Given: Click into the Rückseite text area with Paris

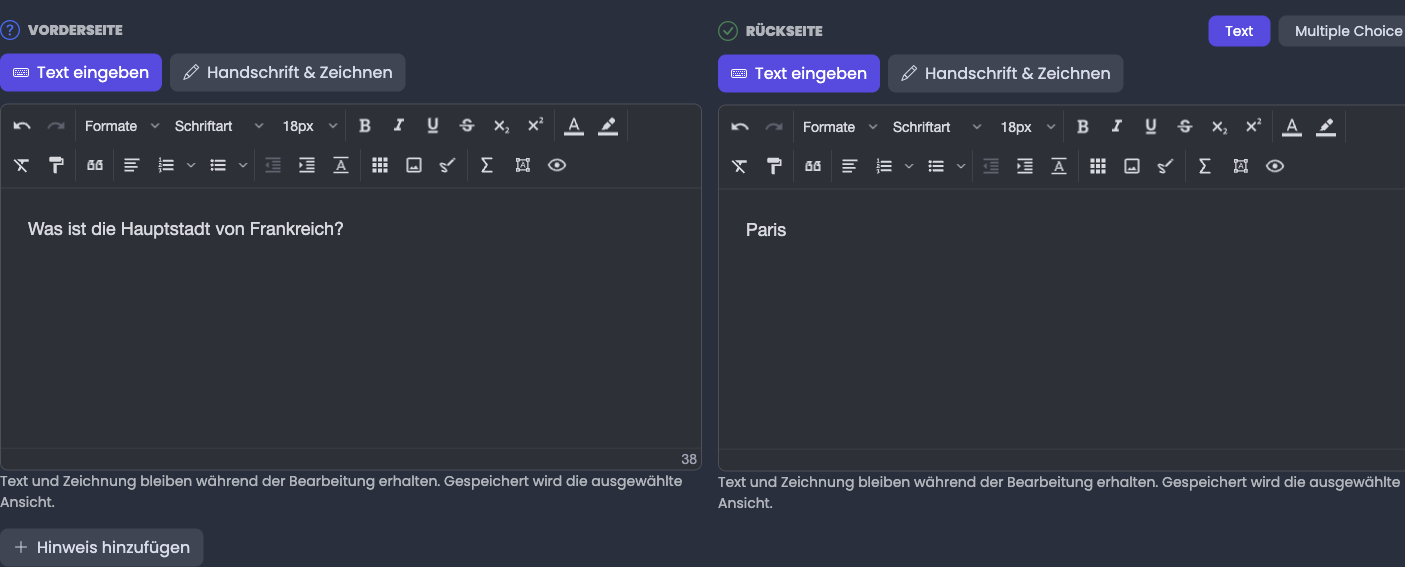Looking at the screenshot, I should pyautogui.click(x=1062, y=319).
